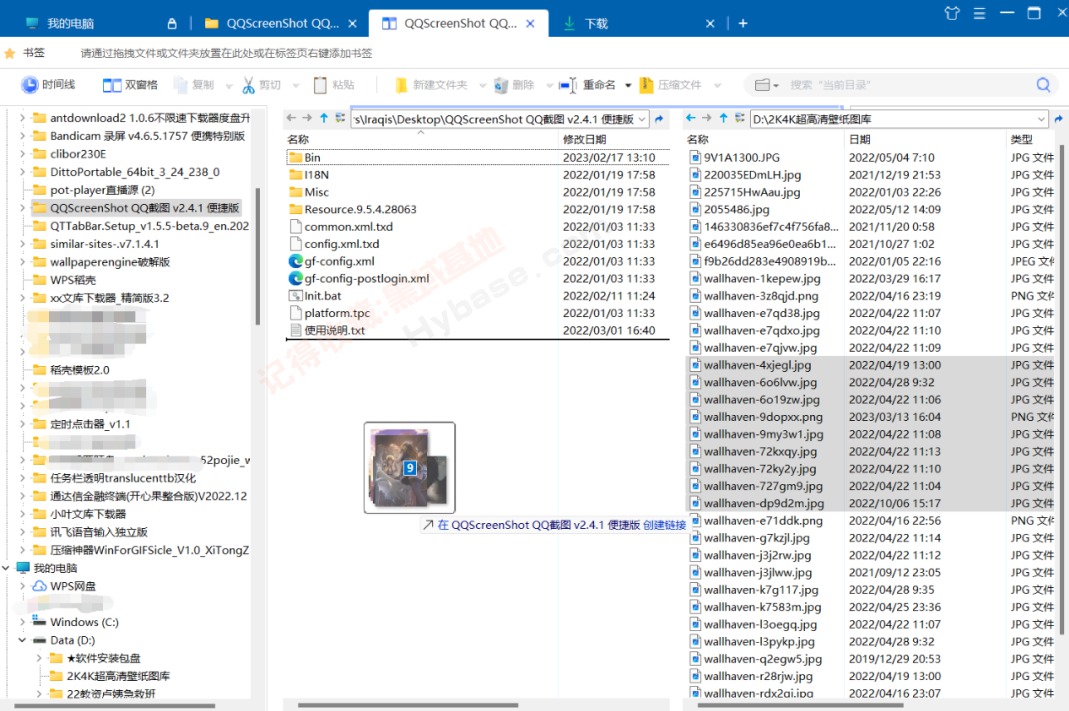Collapse the 我的电脑 tree node
This screenshot has height=711, width=1069.
(x=5, y=568)
